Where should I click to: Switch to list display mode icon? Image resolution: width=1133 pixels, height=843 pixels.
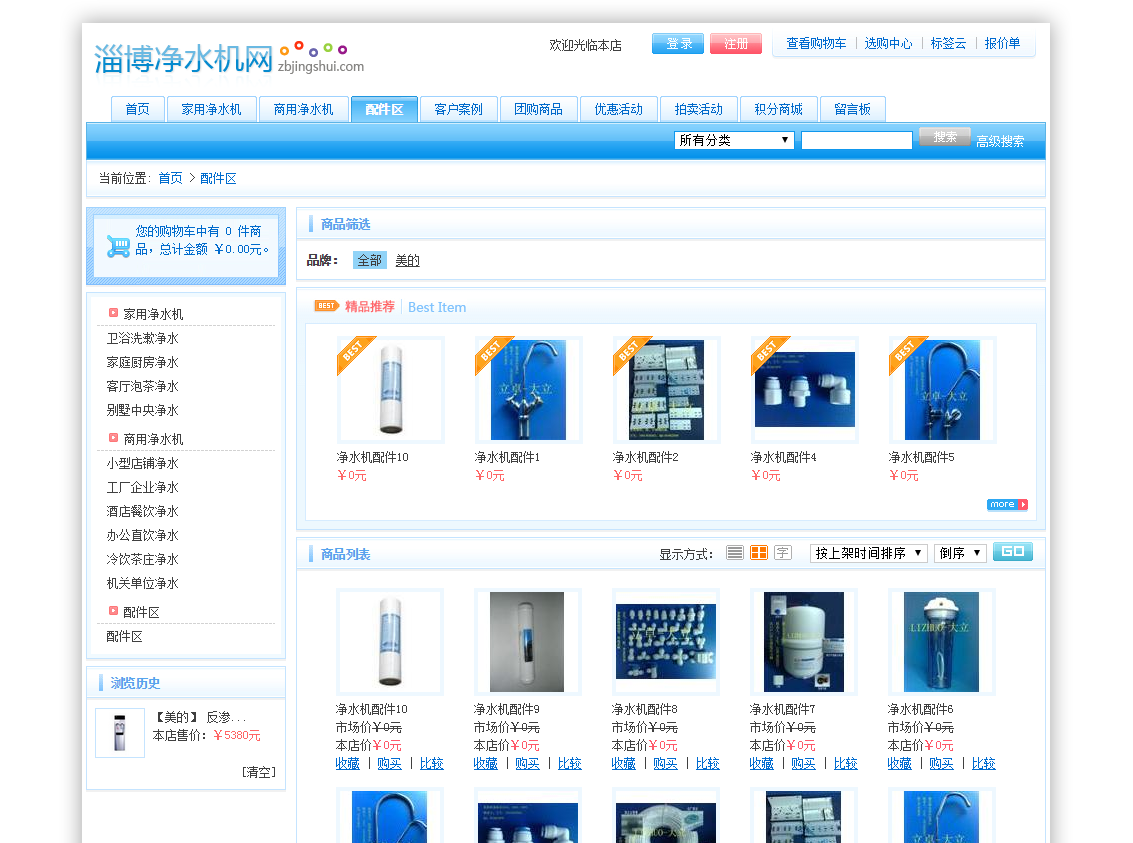click(x=735, y=553)
